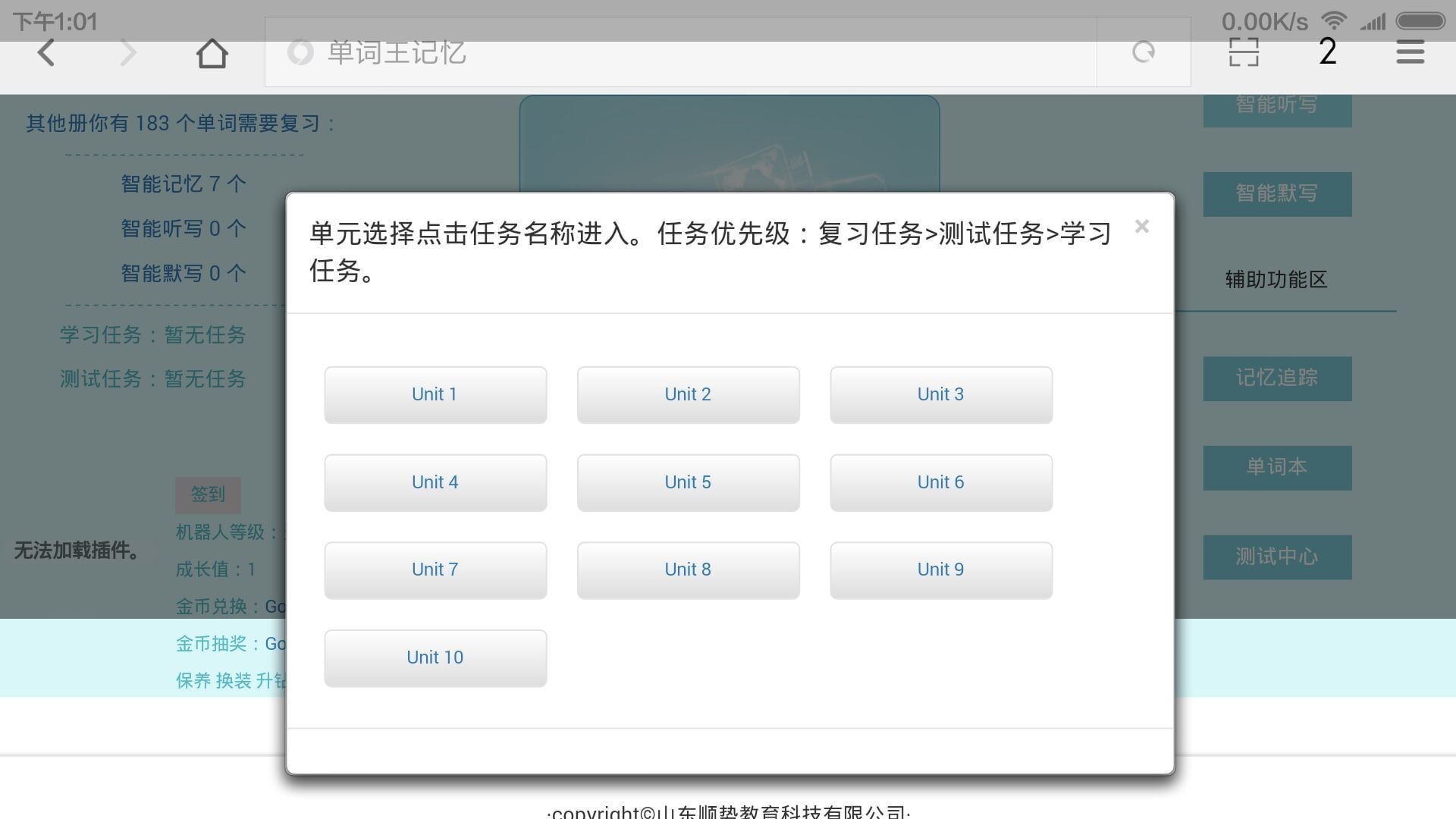Expand 学习任务 task details

pos(152,335)
